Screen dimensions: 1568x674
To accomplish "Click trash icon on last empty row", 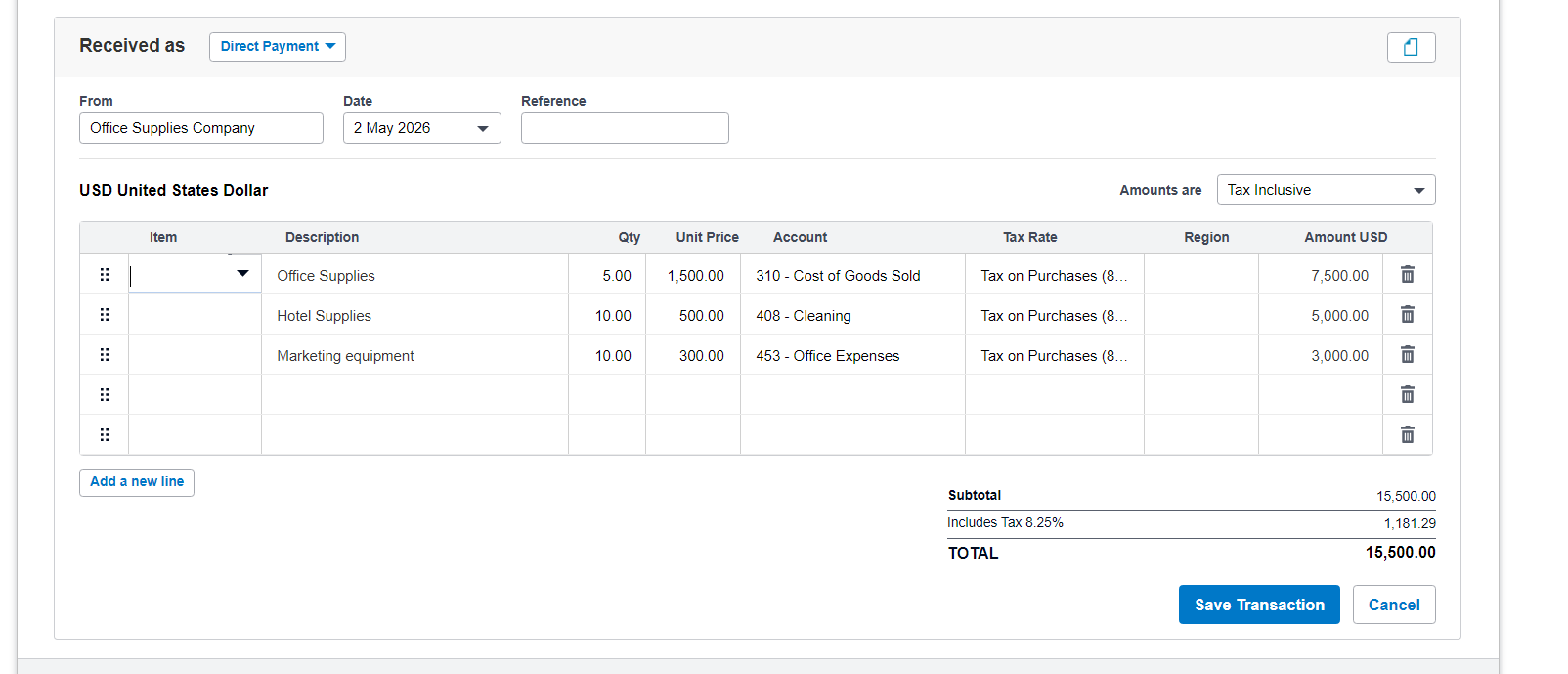I will (x=1407, y=435).
